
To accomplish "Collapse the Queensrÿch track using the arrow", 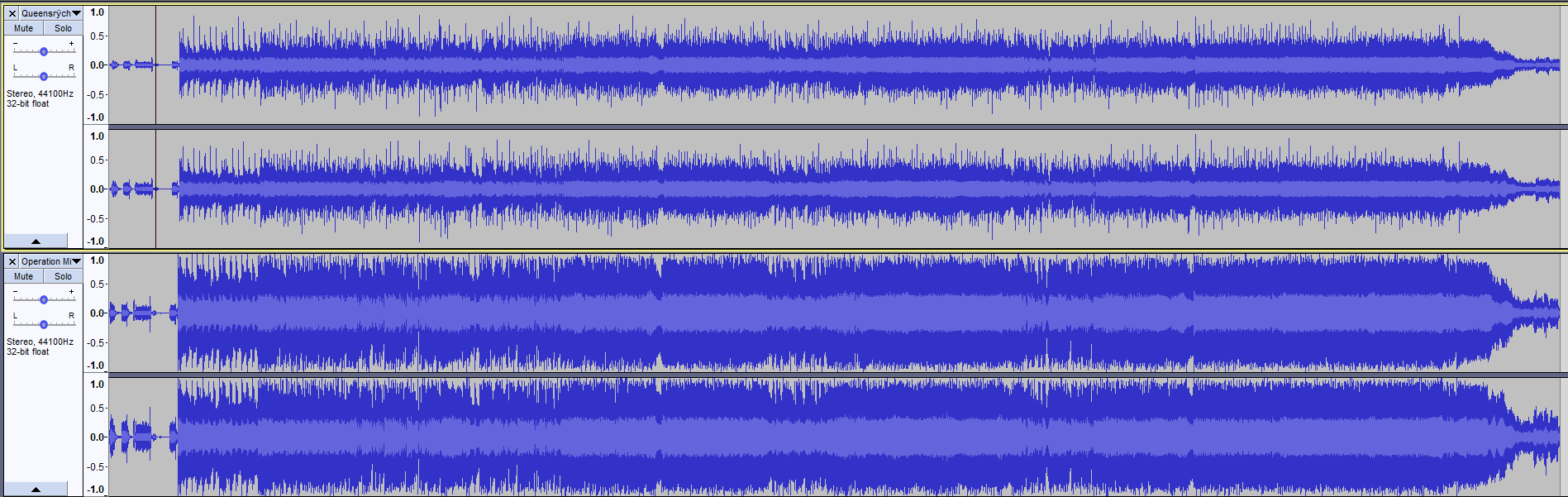I will click(36, 241).
